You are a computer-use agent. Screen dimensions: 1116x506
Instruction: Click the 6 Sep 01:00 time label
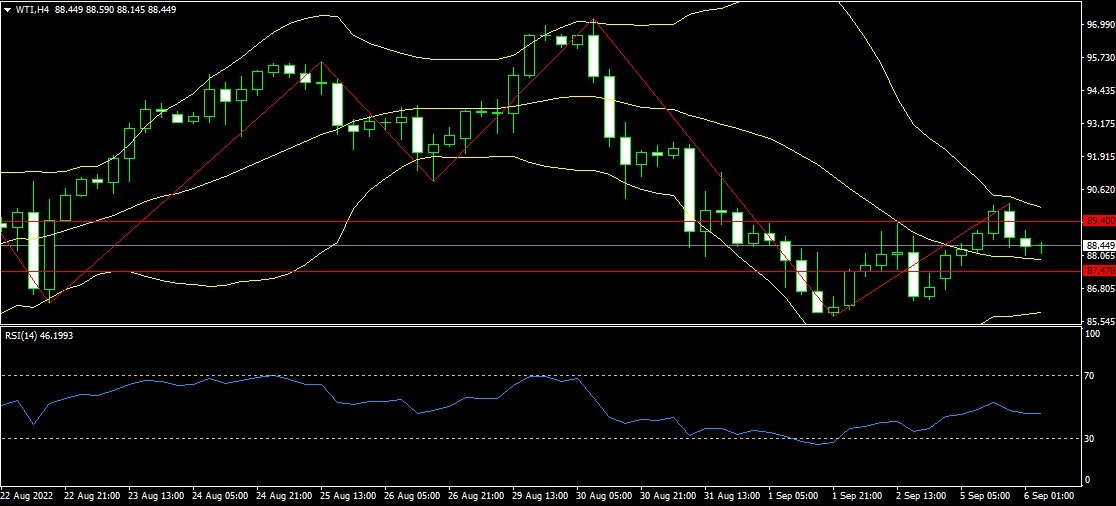coord(1048,495)
